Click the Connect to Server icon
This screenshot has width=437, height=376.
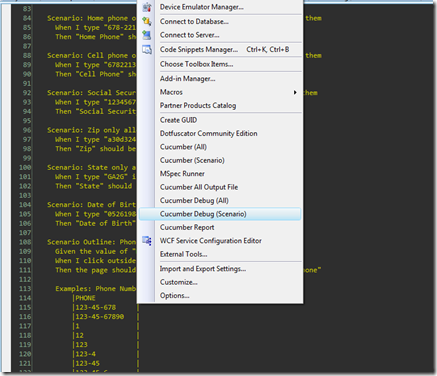coord(147,35)
